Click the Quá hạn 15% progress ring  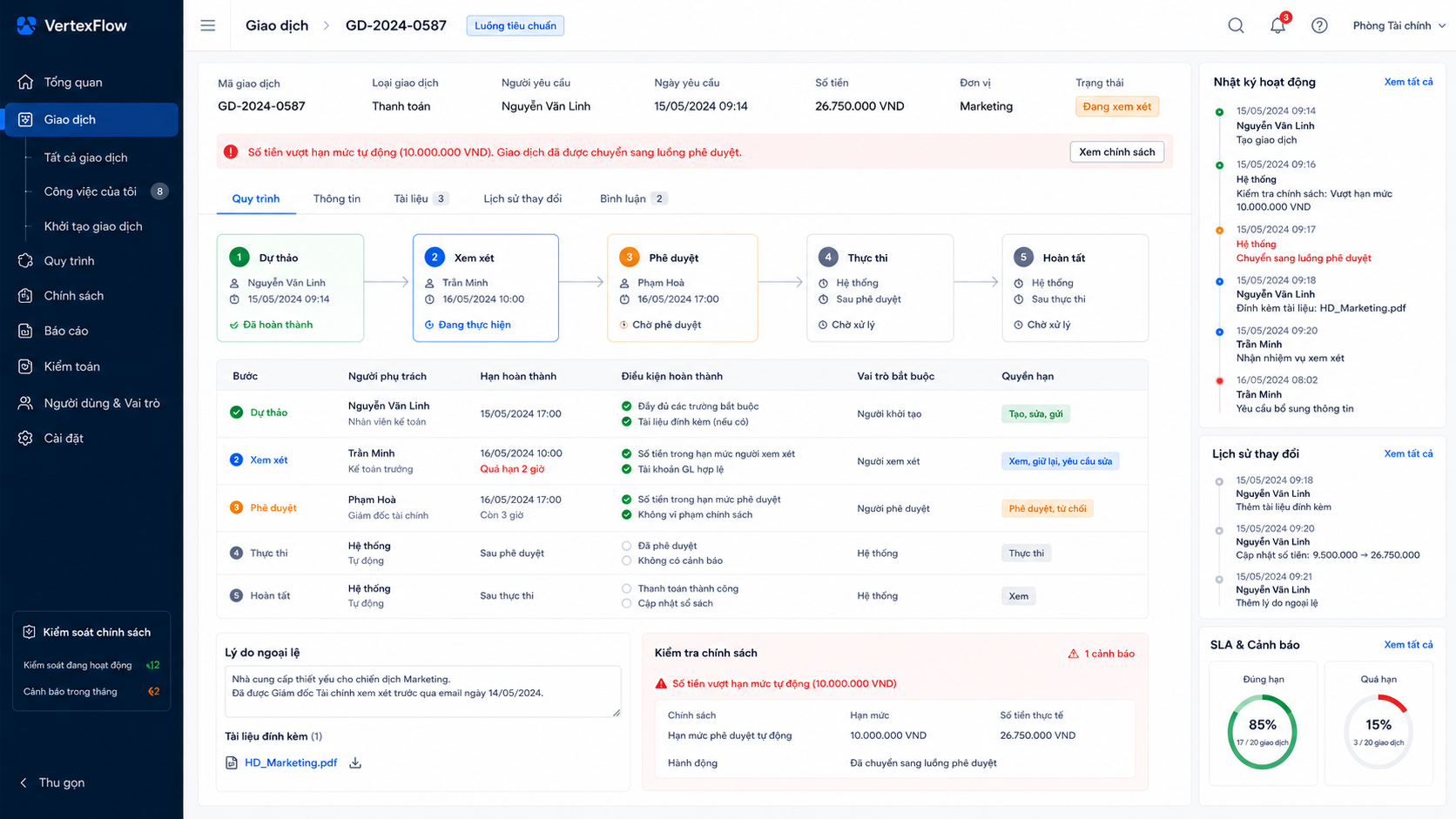[1378, 731]
